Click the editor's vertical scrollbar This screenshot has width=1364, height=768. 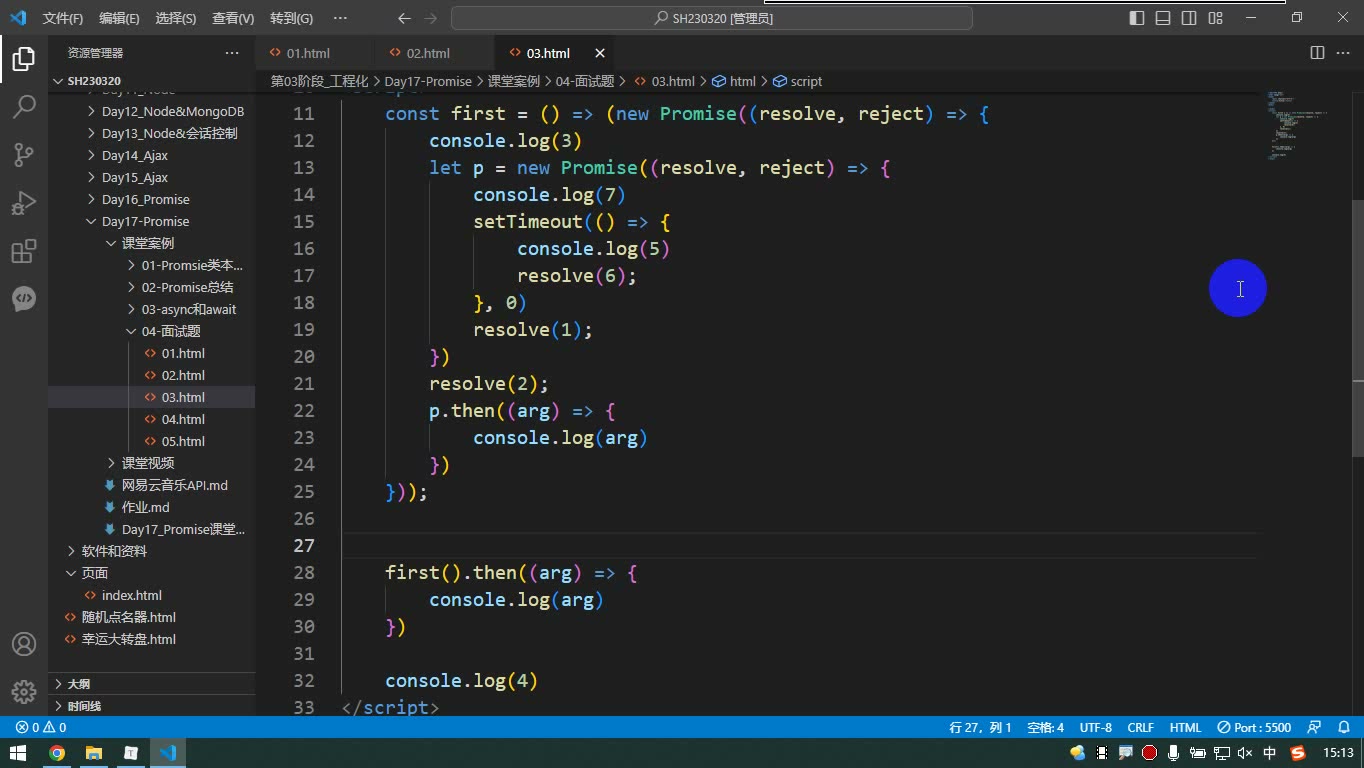tap(1357, 330)
